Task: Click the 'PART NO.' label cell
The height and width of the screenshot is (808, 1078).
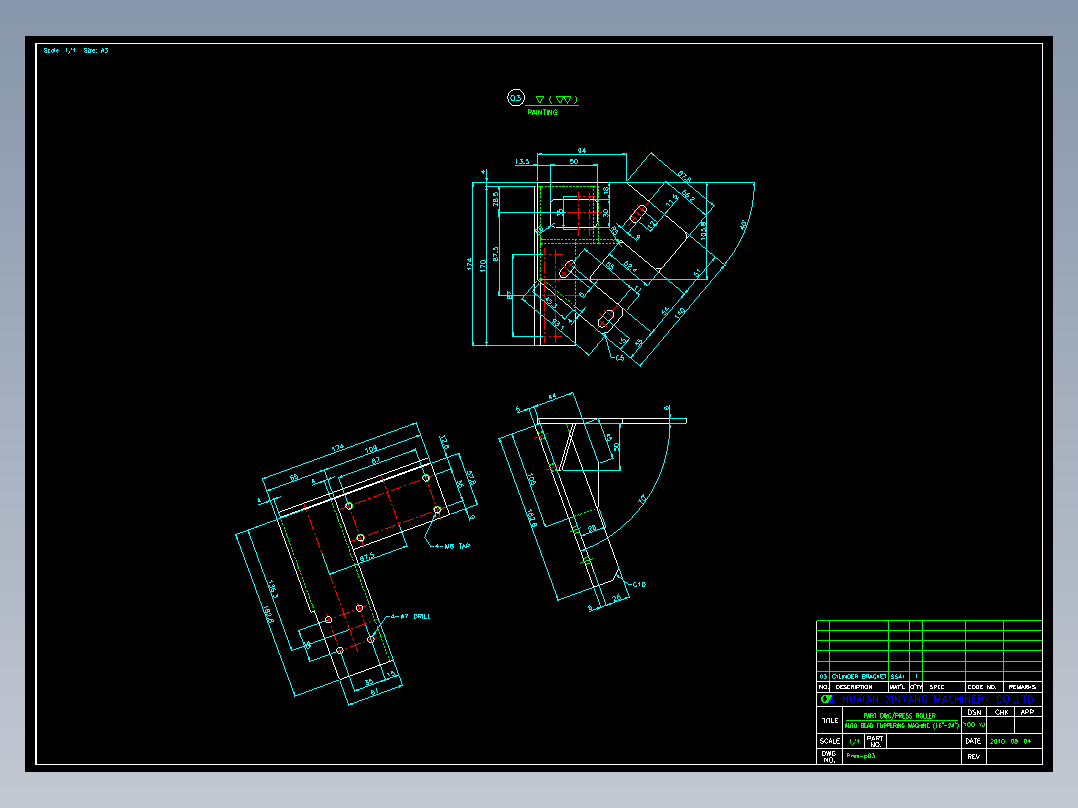Action: coord(875,741)
